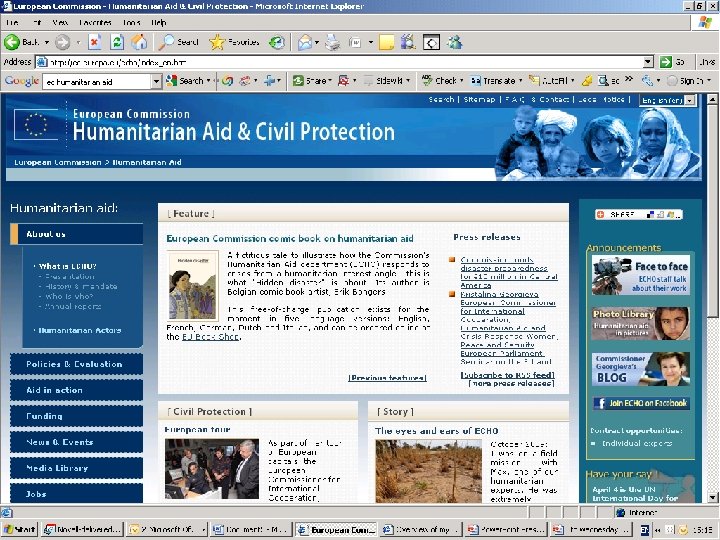The width and height of the screenshot is (720, 540).
Task: Open the History clock icon
Action: point(277,42)
